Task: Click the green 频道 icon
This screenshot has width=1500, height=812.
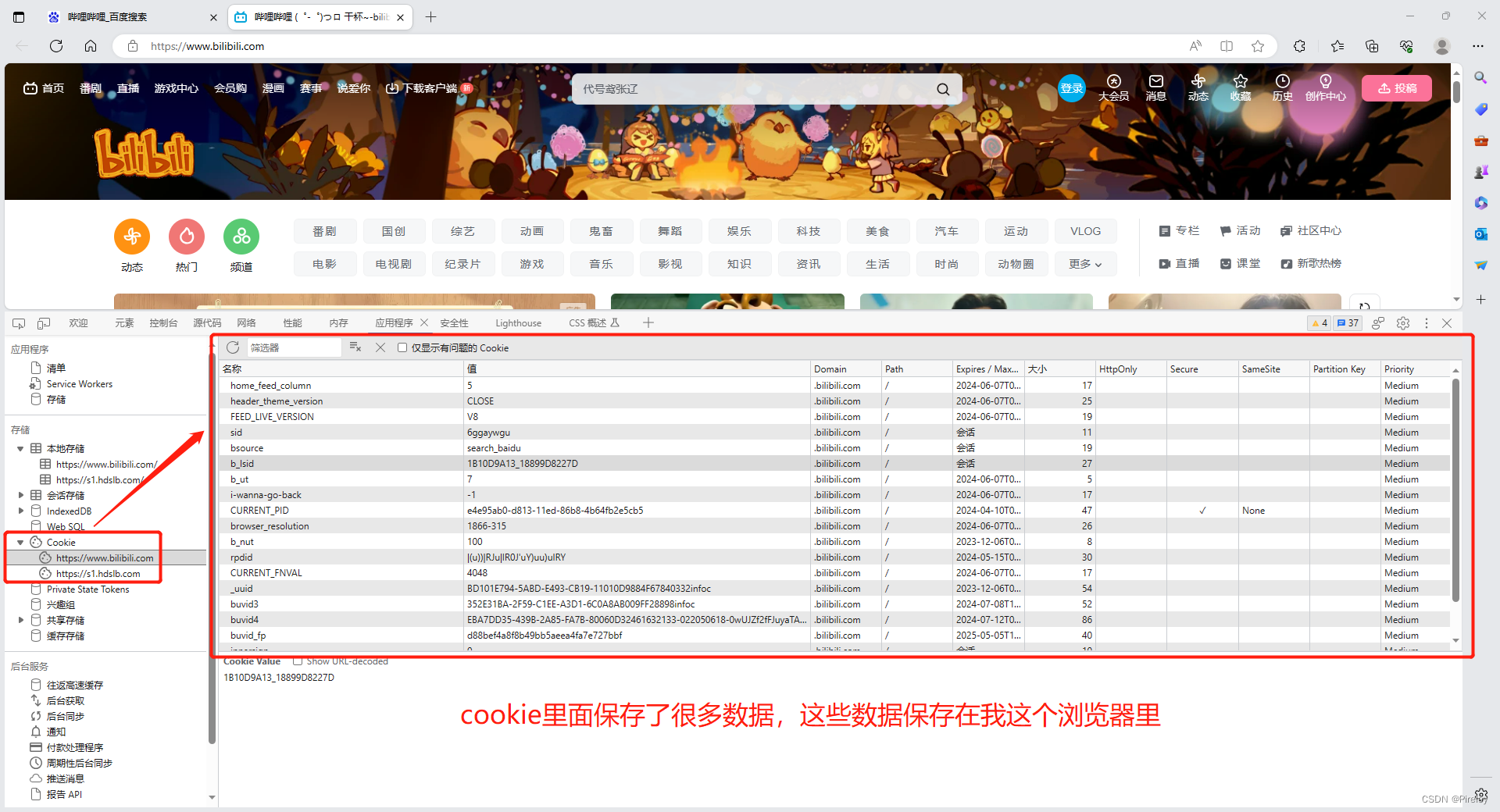Action: [241, 236]
